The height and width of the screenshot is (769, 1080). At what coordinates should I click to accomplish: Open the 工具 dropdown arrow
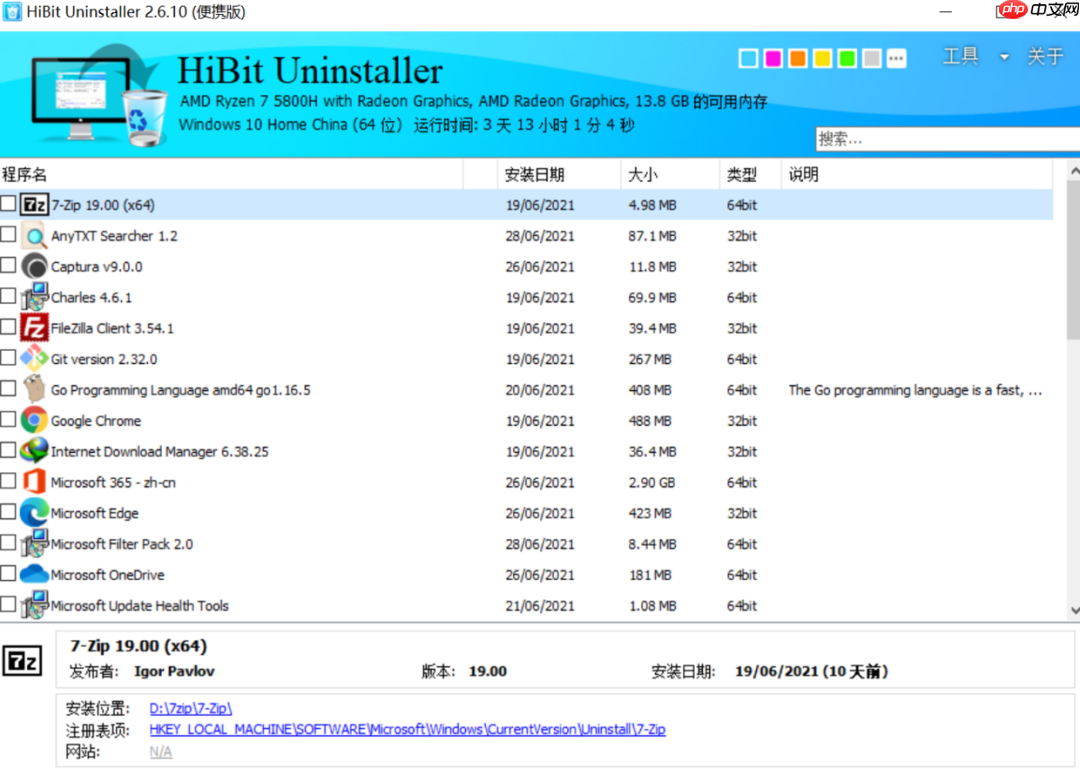click(x=1005, y=57)
